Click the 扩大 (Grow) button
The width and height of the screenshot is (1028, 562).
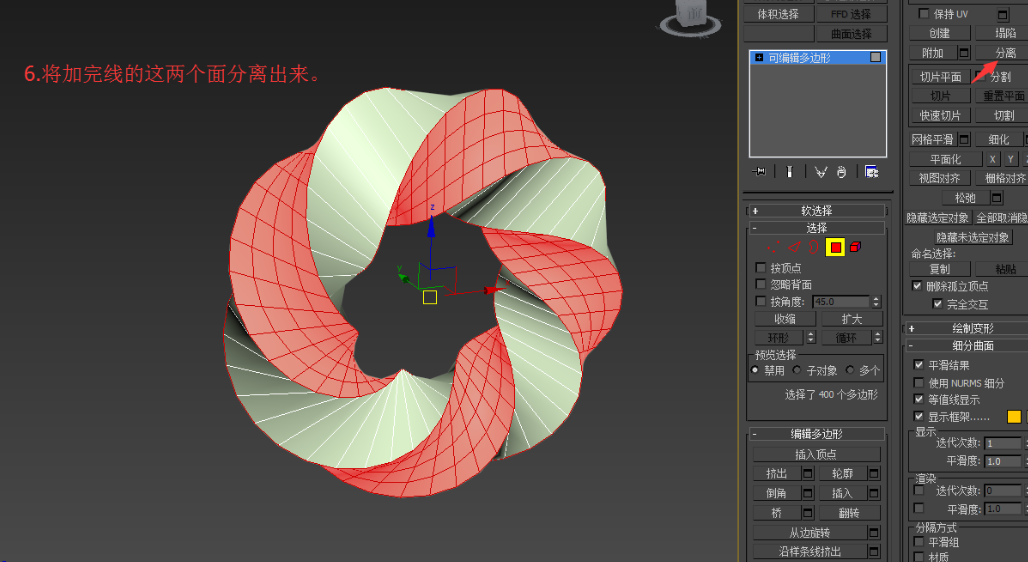click(851, 319)
